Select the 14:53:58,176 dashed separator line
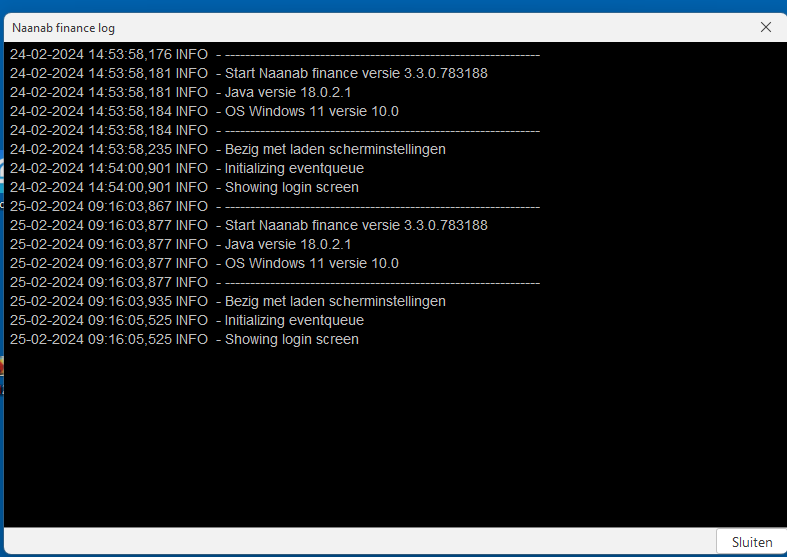Viewport: 787px width, 557px height. point(275,54)
